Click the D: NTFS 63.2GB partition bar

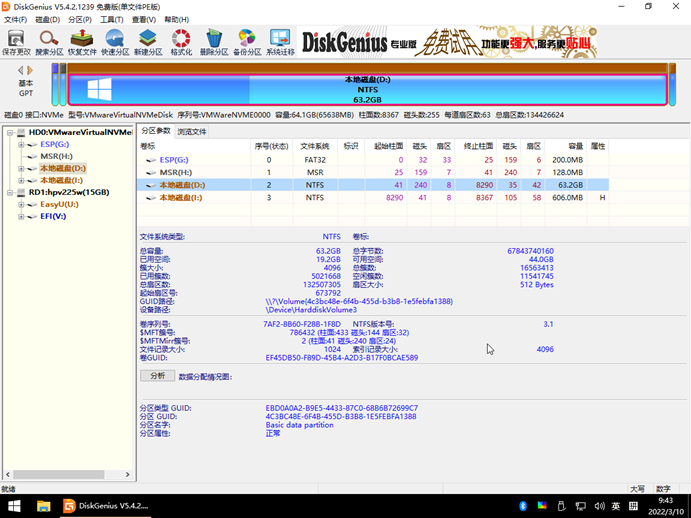tap(368, 89)
